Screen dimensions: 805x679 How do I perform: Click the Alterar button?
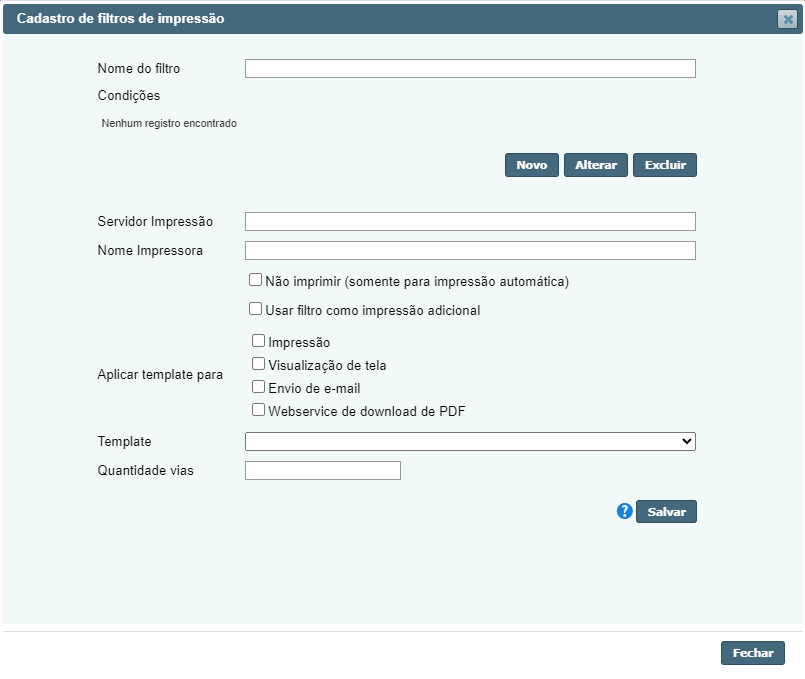pos(596,165)
